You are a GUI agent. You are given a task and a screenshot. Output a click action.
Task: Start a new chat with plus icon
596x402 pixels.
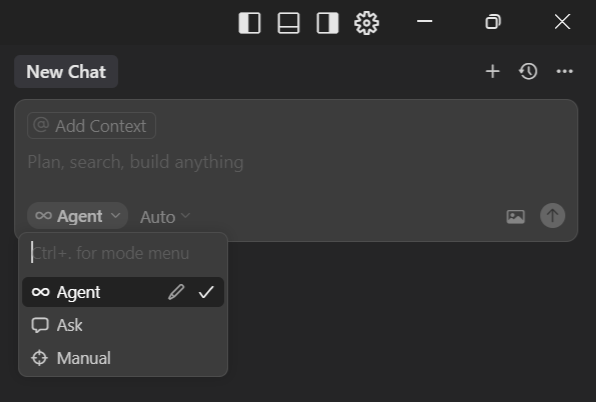(493, 71)
